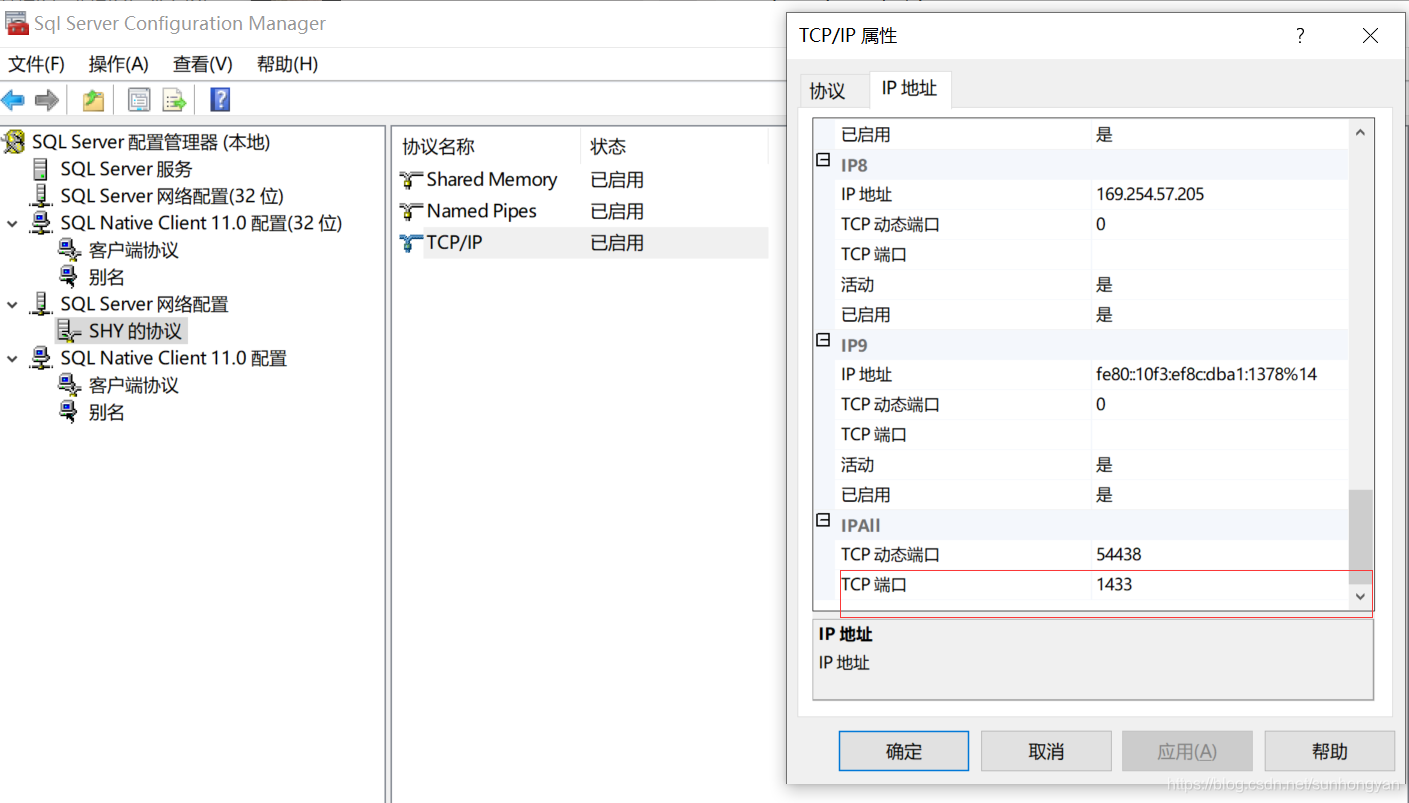
Task: Click the Up one level folder icon
Action: [93, 100]
